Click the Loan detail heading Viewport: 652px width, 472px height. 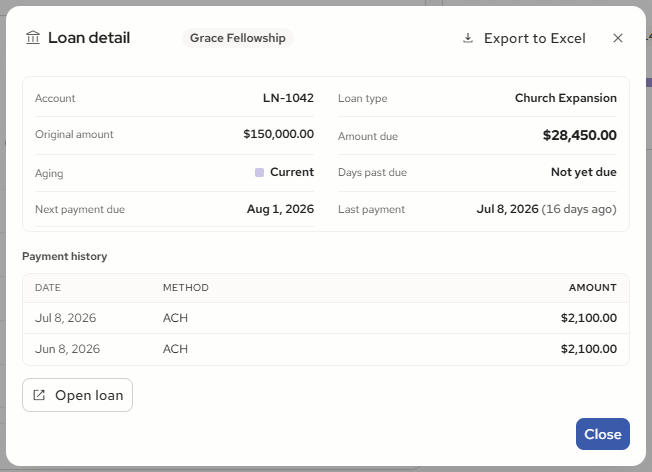89,38
